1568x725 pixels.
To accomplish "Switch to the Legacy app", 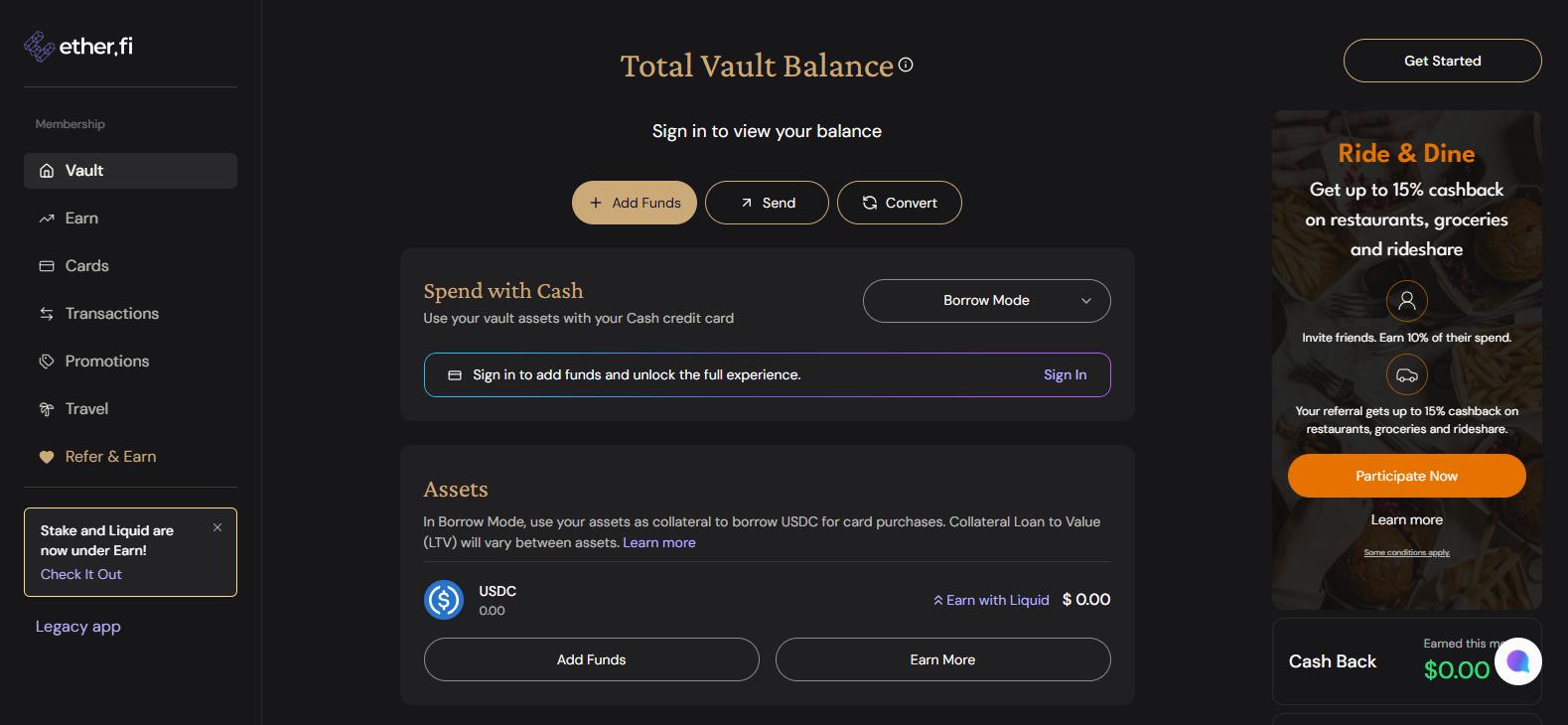I will [77, 626].
